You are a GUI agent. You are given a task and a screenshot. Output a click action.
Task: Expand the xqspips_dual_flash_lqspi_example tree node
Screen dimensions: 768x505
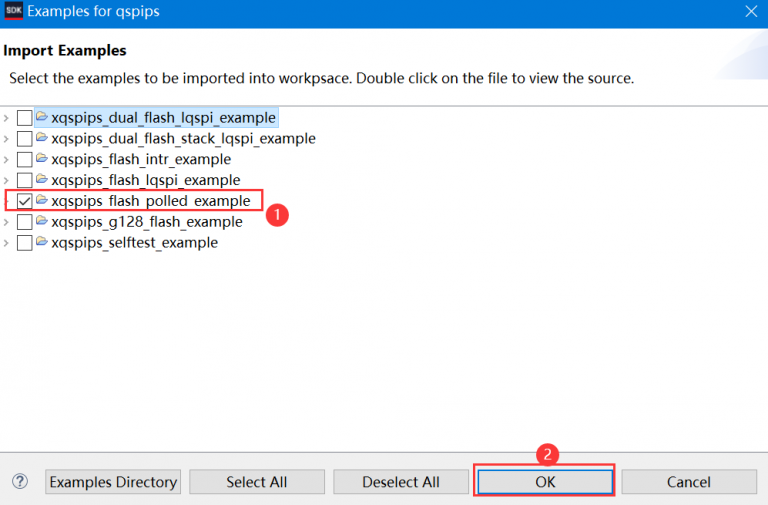coord(7,118)
